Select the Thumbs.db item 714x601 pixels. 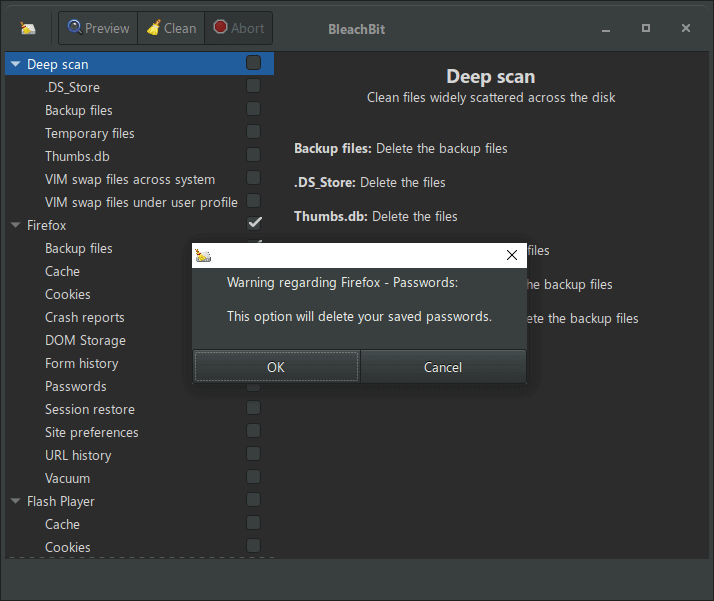point(77,156)
